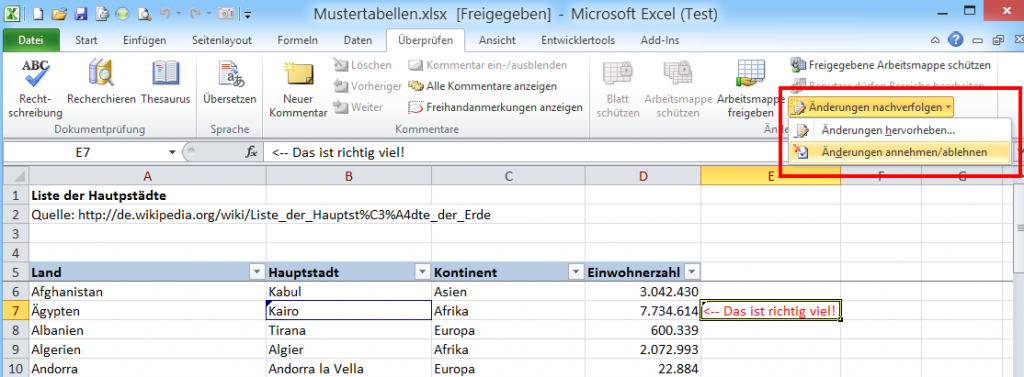The image size is (1024, 377).
Task: Click the Excel application icon in title bar
Action: (x=12, y=13)
